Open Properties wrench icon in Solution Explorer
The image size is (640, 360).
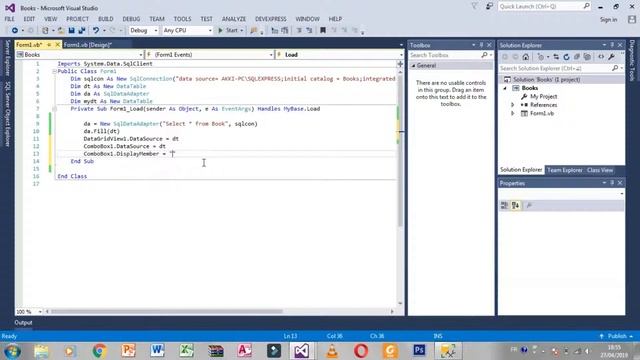[x=611, y=57]
